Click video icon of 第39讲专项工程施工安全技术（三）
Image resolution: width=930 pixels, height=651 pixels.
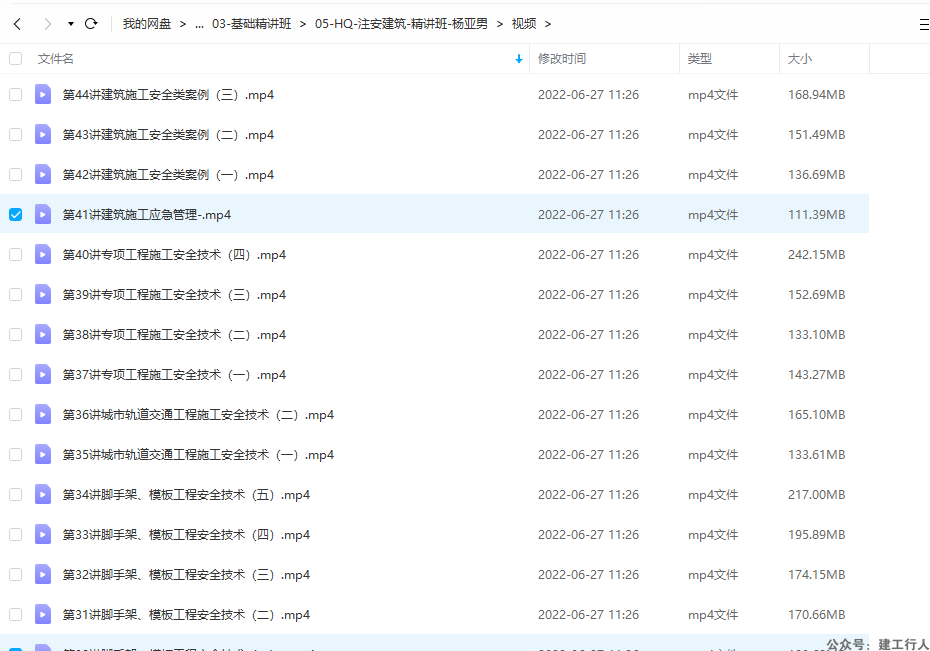(43, 295)
